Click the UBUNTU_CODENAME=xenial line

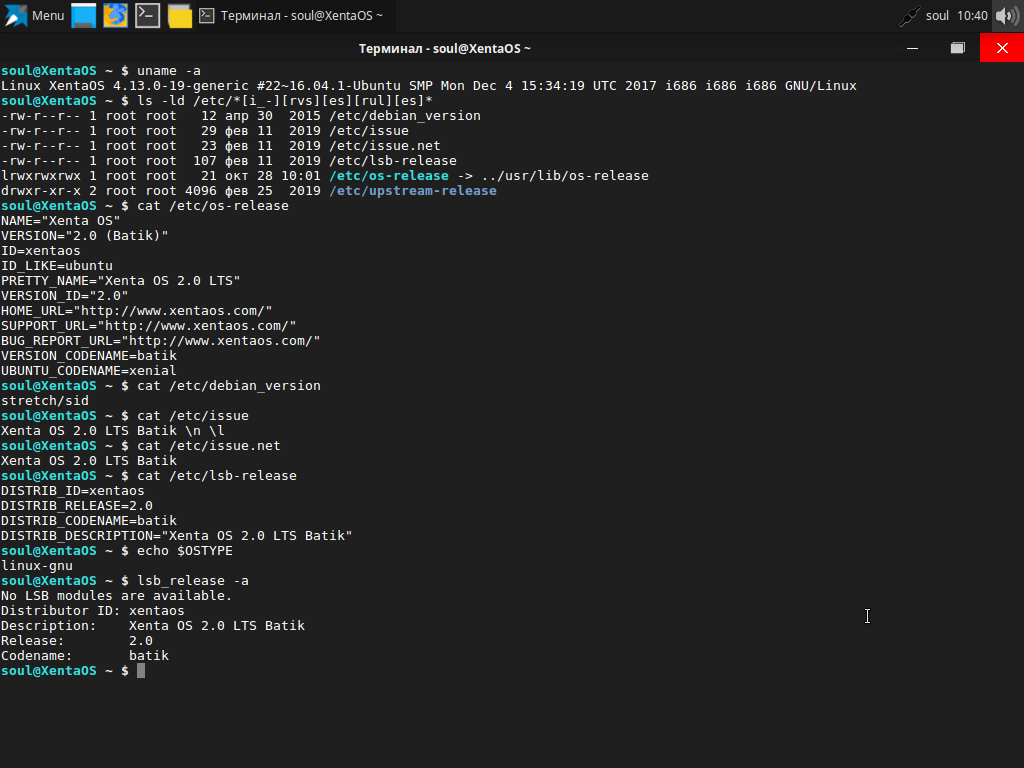88,371
